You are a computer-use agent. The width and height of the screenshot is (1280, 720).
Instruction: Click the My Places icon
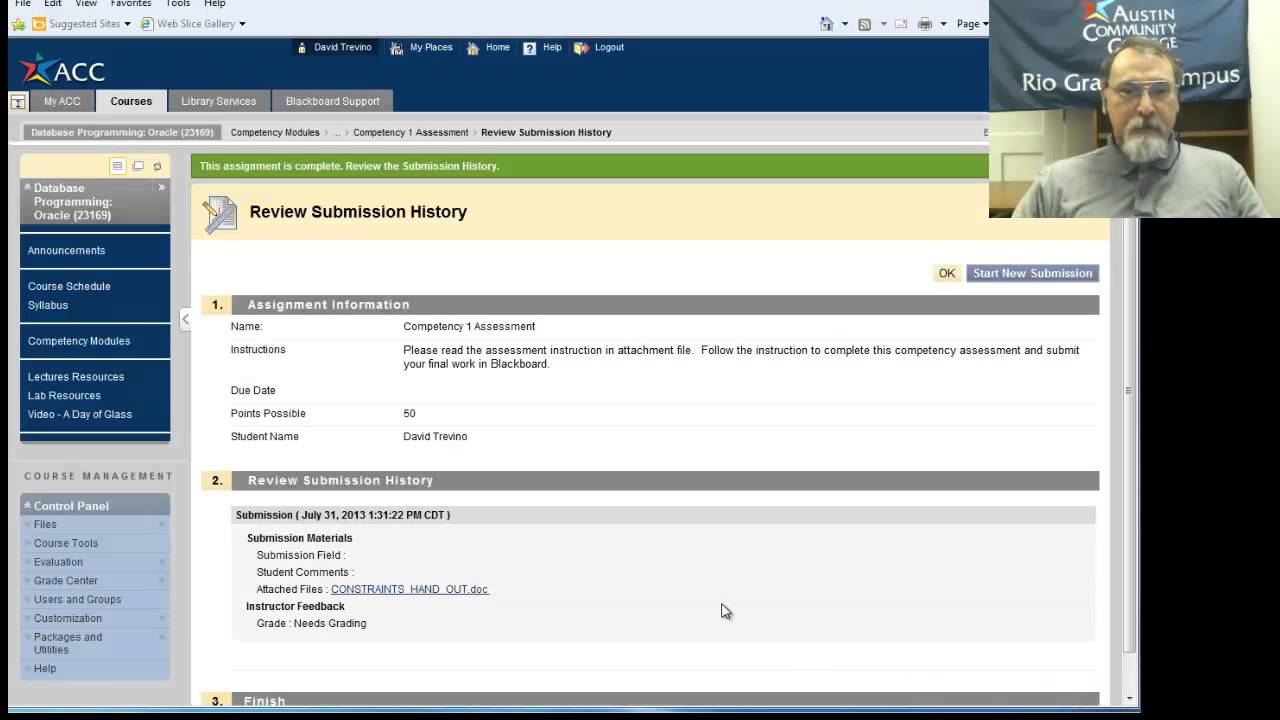[397, 48]
